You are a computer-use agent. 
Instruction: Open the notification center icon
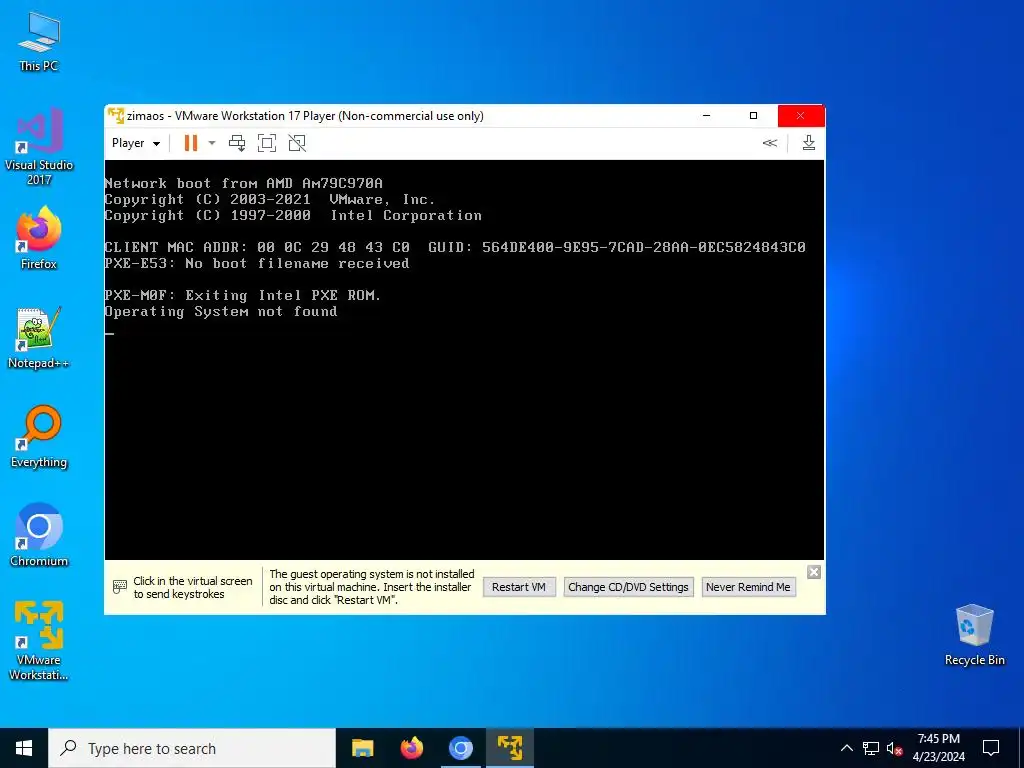[991, 748]
